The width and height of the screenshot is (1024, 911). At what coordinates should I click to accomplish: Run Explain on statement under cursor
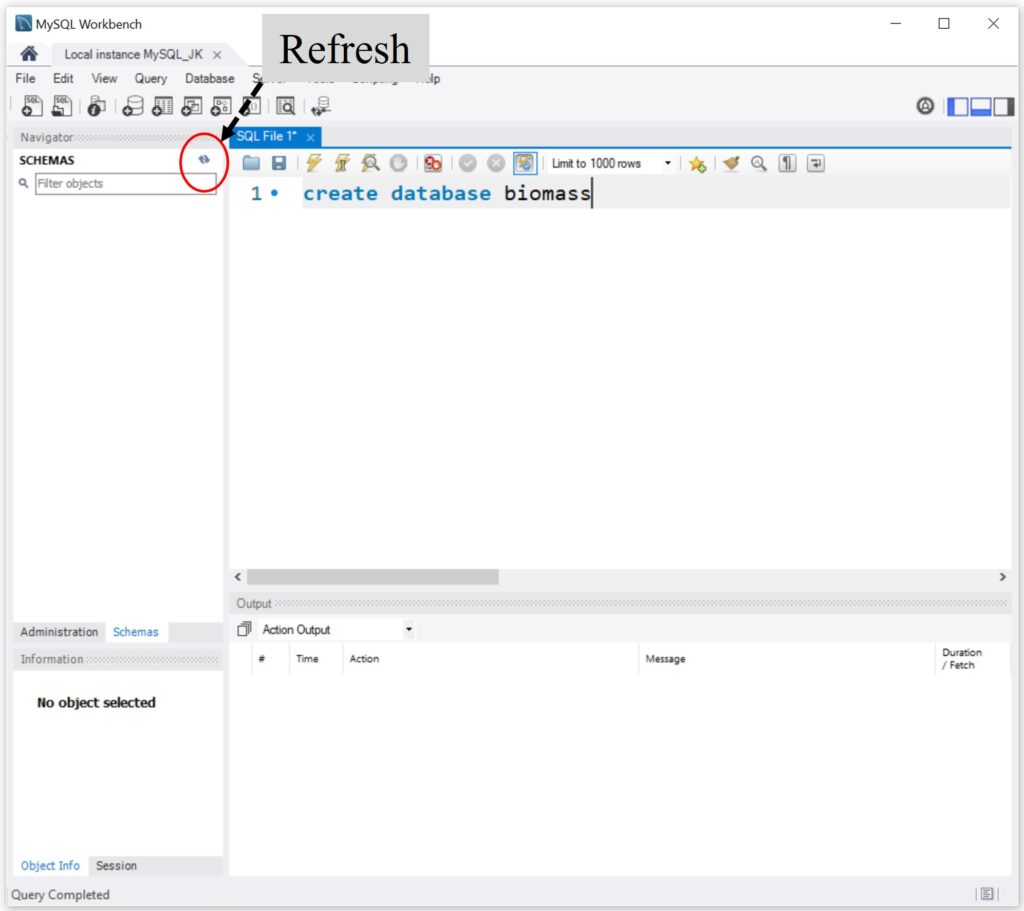pyautogui.click(x=370, y=164)
